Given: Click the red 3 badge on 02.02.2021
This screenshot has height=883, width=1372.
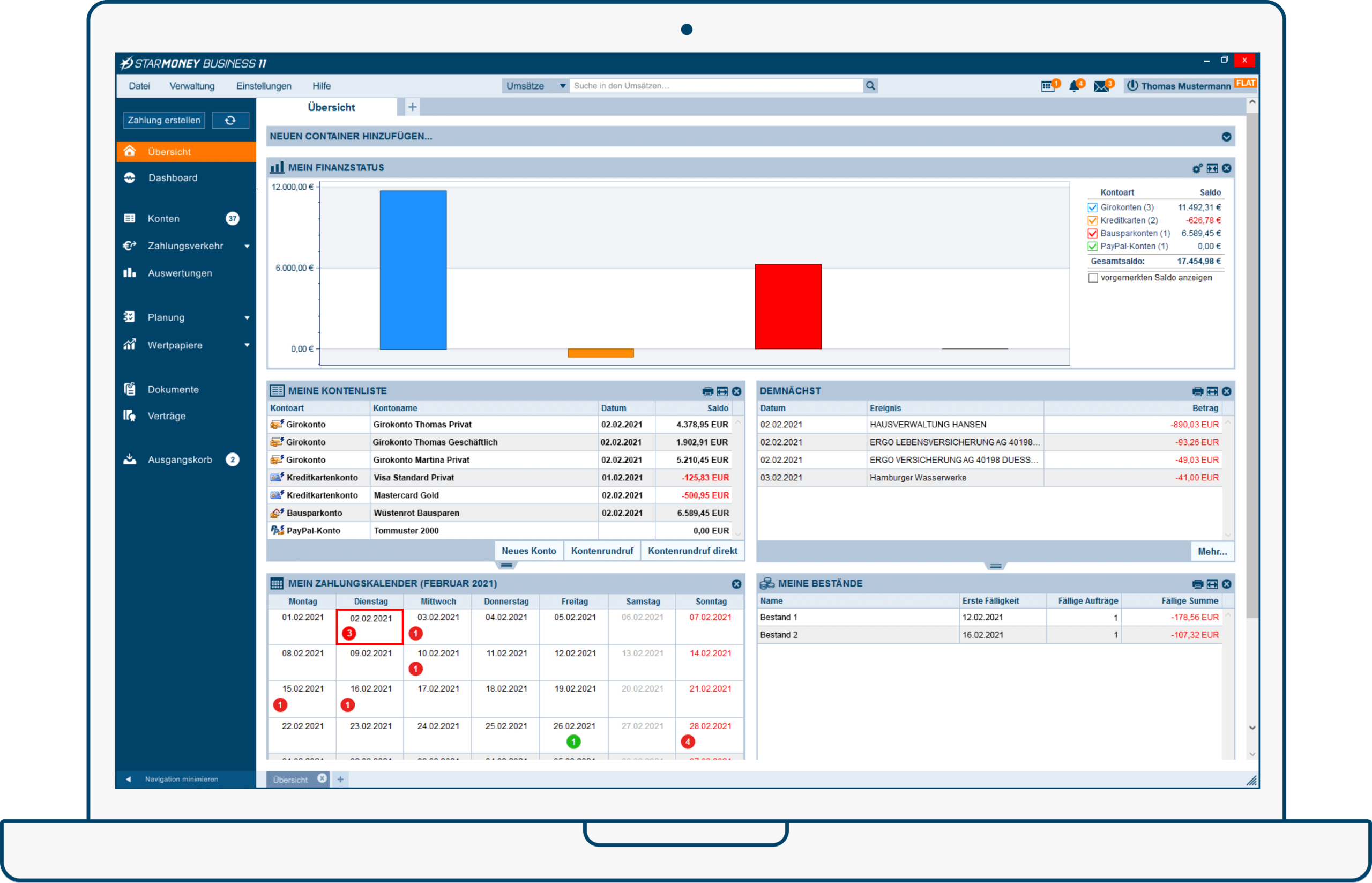Looking at the screenshot, I should pos(349,634).
